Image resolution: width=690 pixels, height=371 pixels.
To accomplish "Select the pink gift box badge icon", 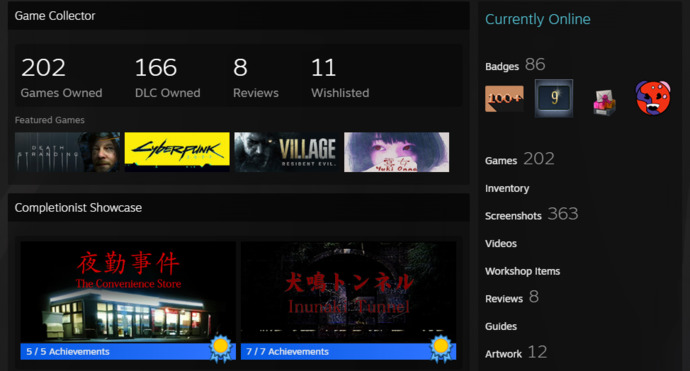I will click(604, 103).
